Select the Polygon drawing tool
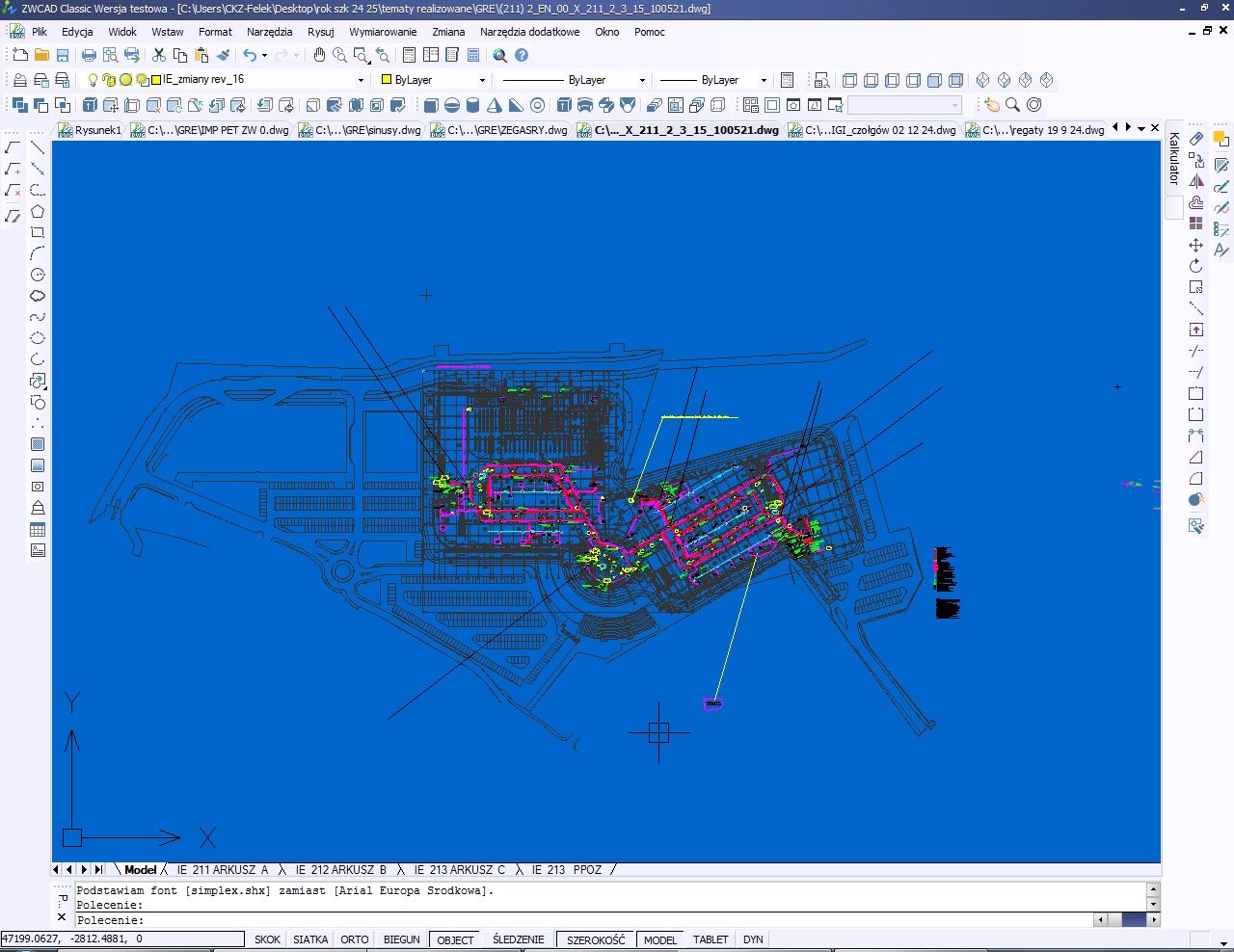1234x952 pixels. [x=38, y=211]
